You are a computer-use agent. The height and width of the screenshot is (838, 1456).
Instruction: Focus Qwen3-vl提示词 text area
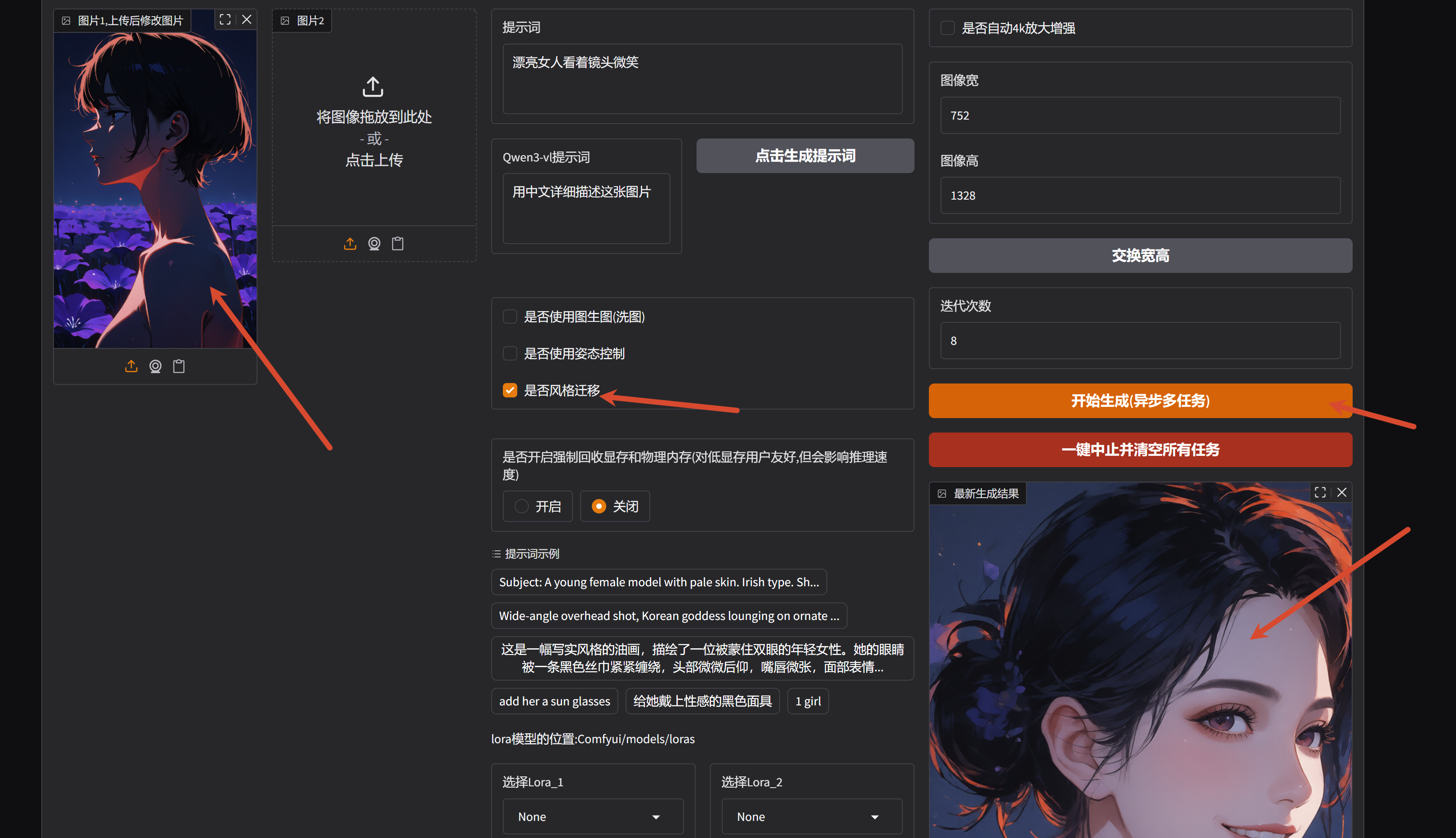click(x=586, y=208)
